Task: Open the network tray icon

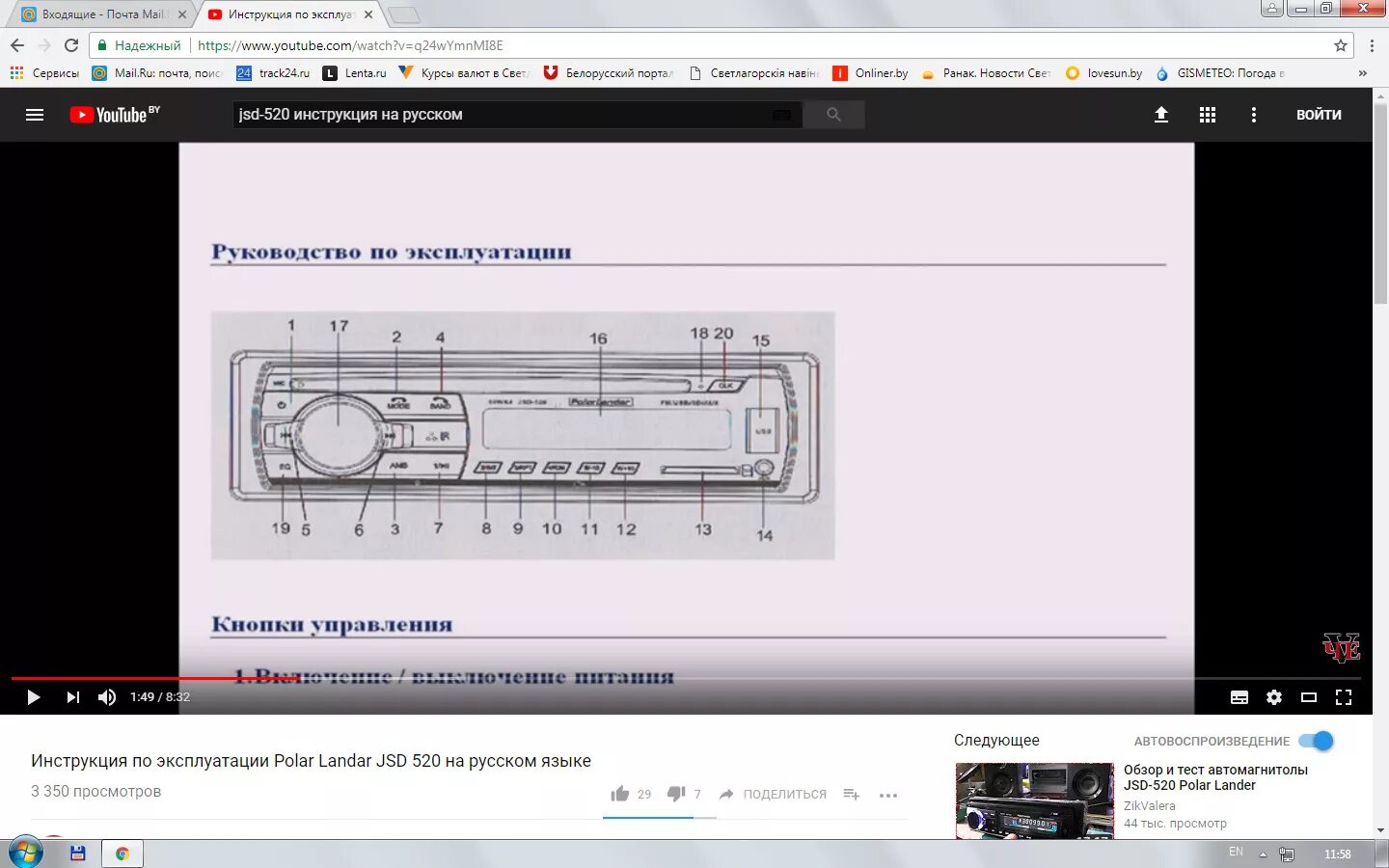Action: [x=1287, y=854]
